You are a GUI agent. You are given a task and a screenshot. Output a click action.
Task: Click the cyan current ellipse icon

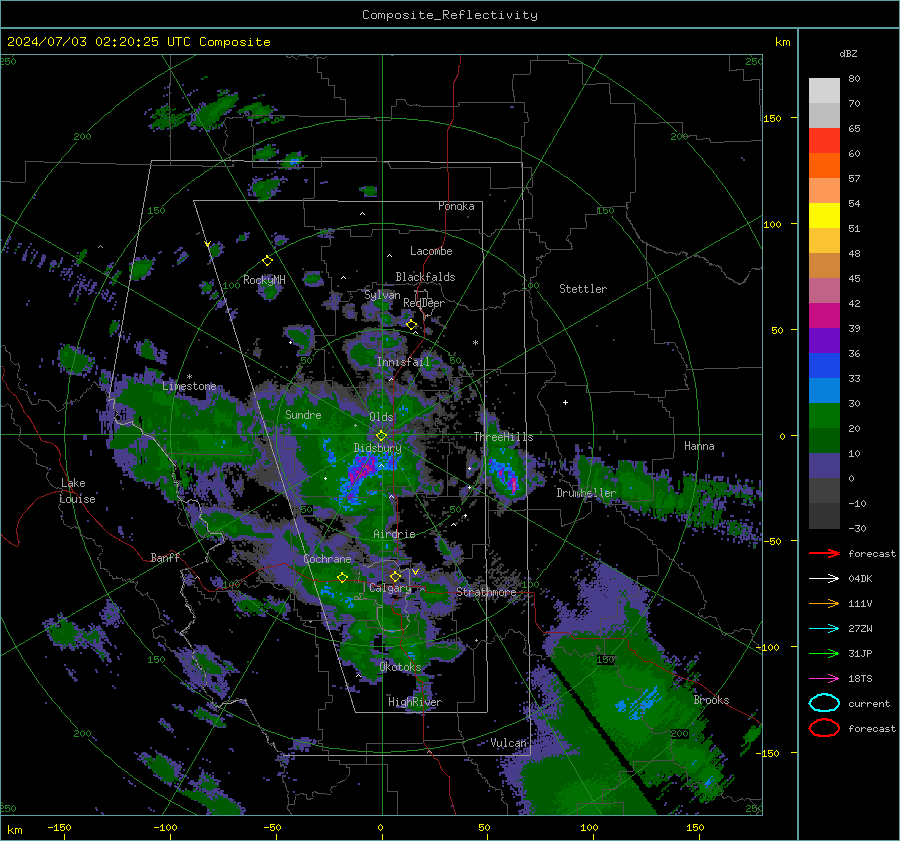[x=824, y=703]
